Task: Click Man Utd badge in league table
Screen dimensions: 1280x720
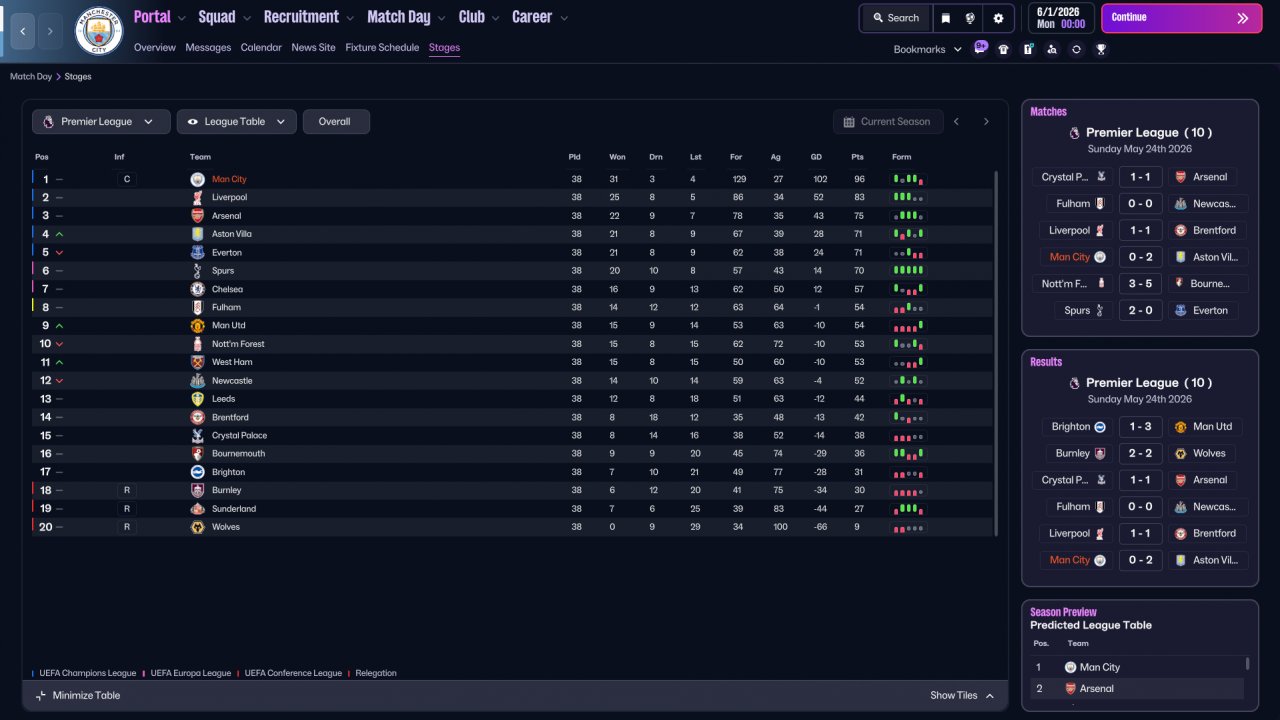Action: pyautogui.click(x=197, y=326)
